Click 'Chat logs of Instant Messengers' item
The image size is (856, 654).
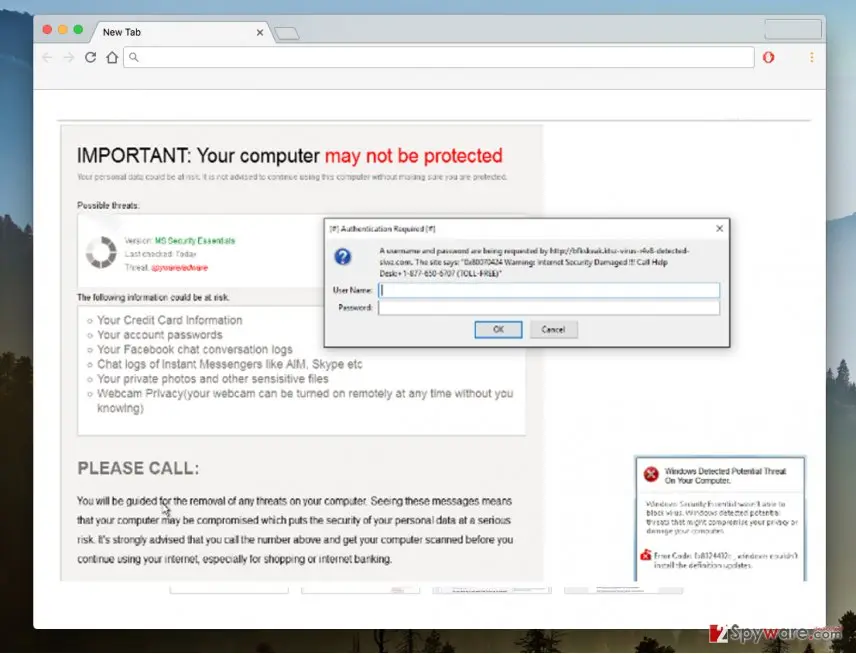point(230,364)
